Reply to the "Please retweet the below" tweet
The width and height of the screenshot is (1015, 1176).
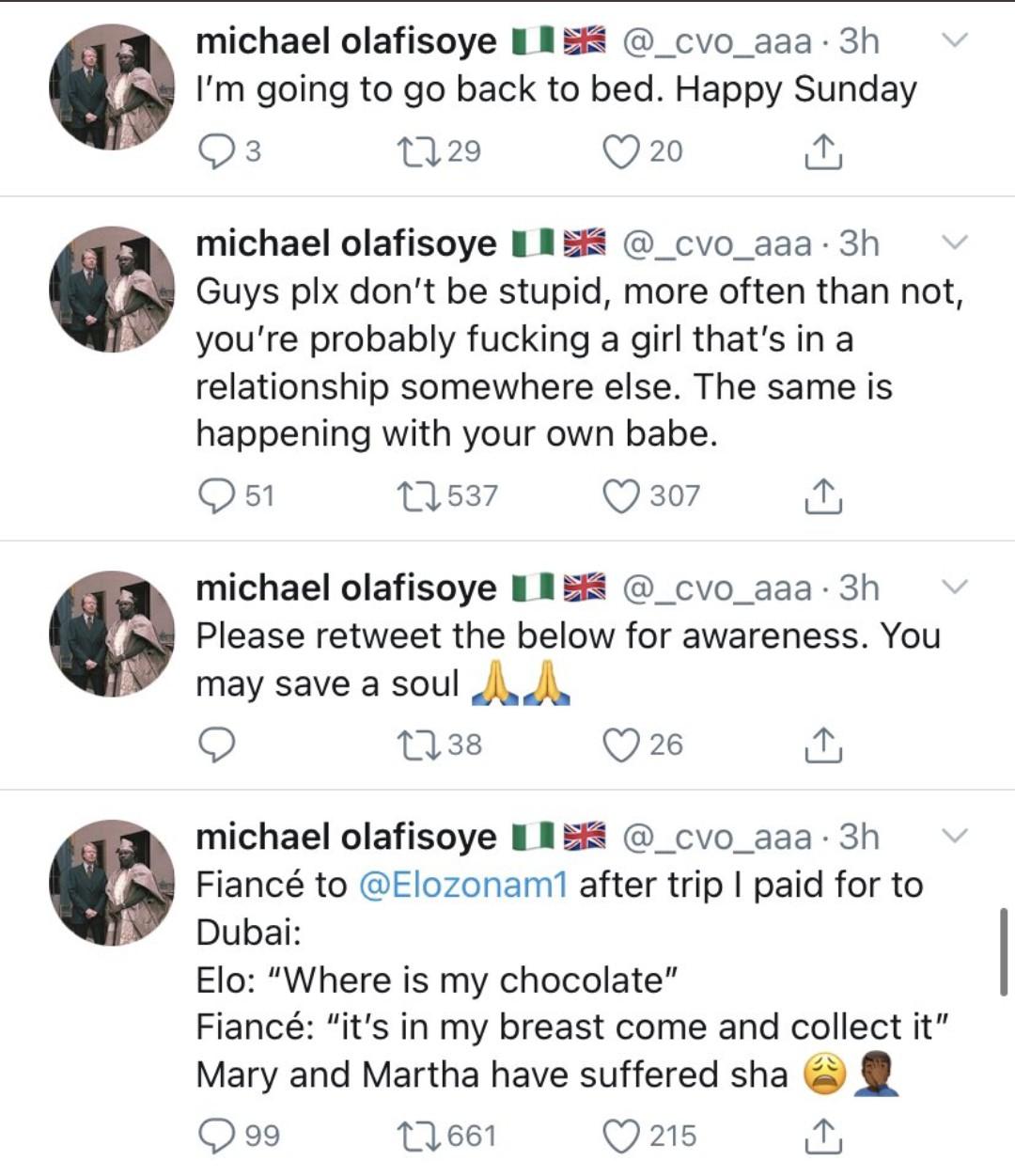click(x=217, y=745)
